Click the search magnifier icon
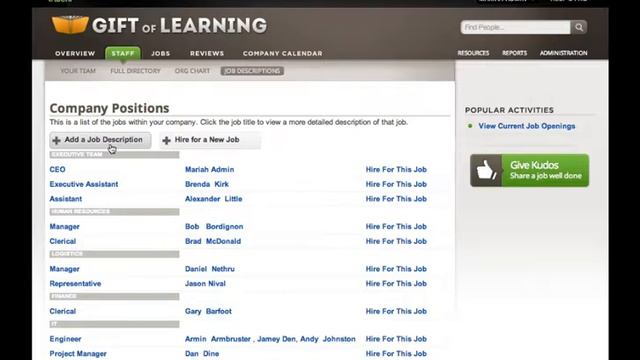This screenshot has width=640, height=360. 579,27
